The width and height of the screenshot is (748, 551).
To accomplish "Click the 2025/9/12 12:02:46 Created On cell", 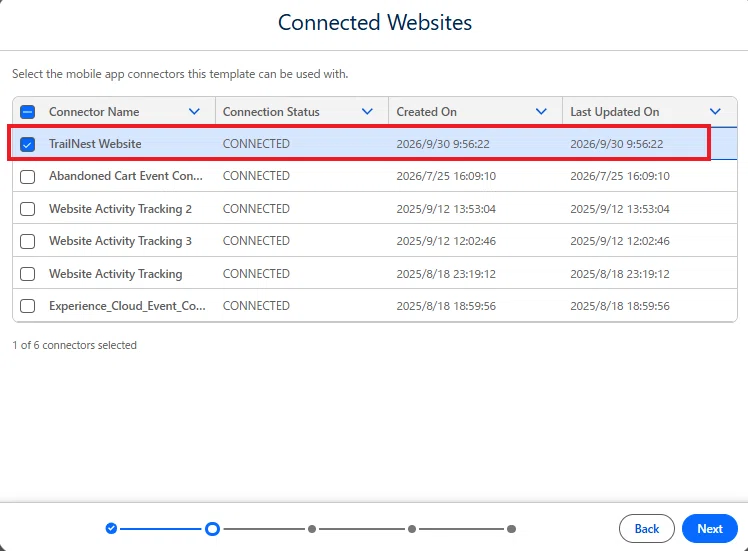I will (x=446, y=241).
